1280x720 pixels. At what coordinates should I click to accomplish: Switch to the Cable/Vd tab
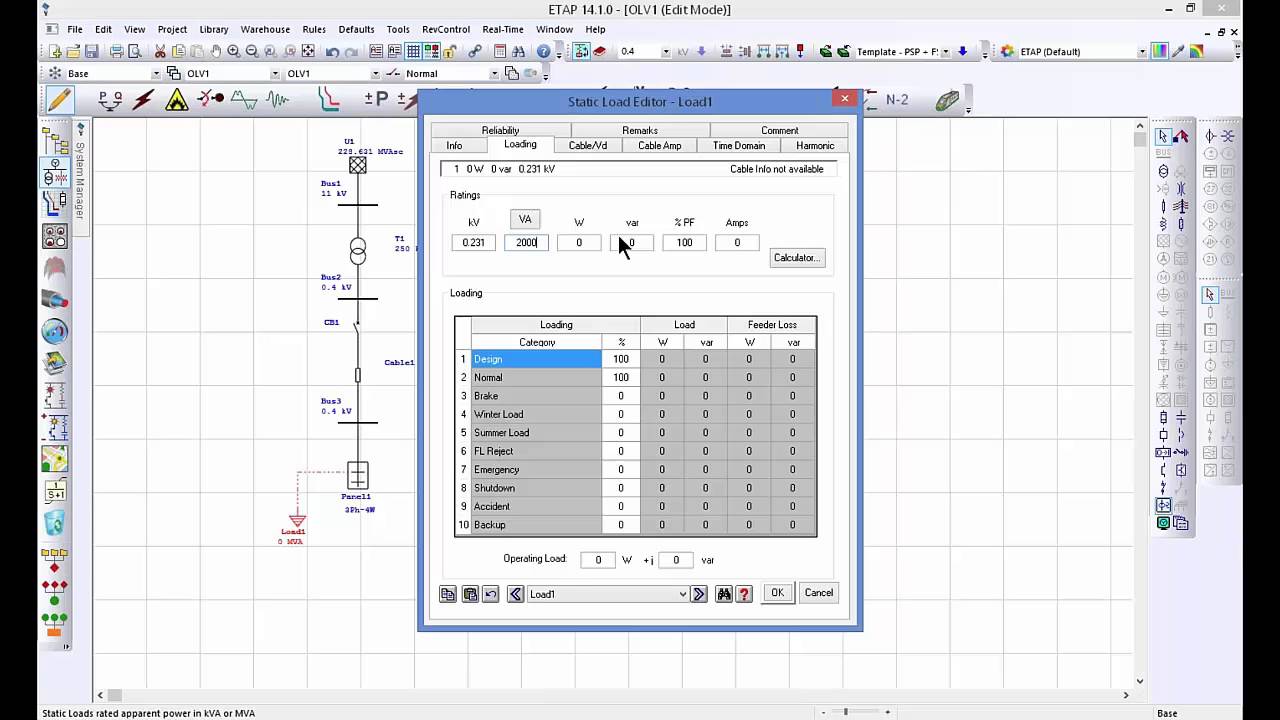point(588,146)
